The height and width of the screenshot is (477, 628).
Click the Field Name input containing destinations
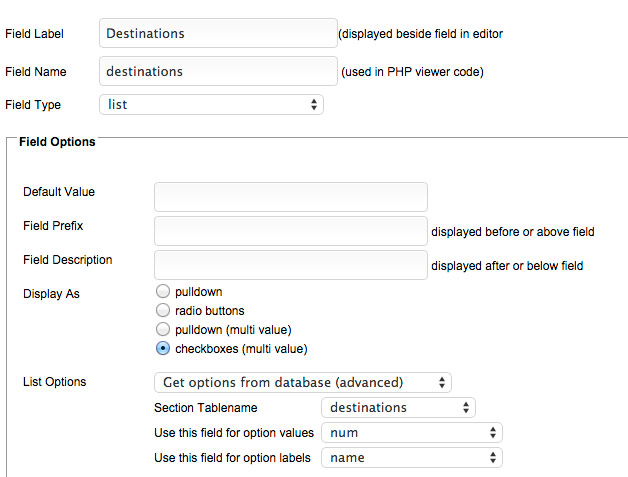tap(218, 71)
